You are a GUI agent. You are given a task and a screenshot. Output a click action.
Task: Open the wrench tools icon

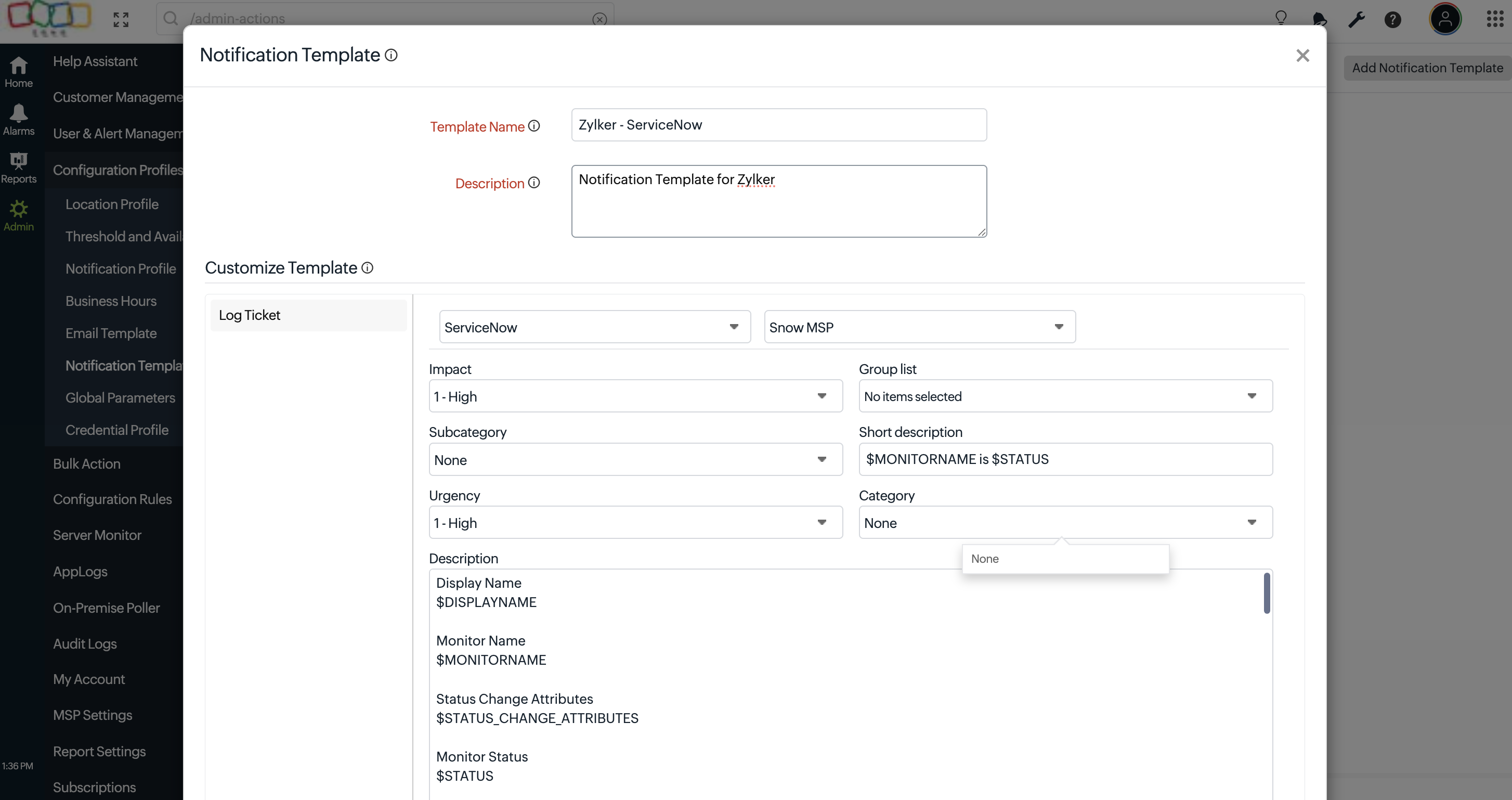1356,19
